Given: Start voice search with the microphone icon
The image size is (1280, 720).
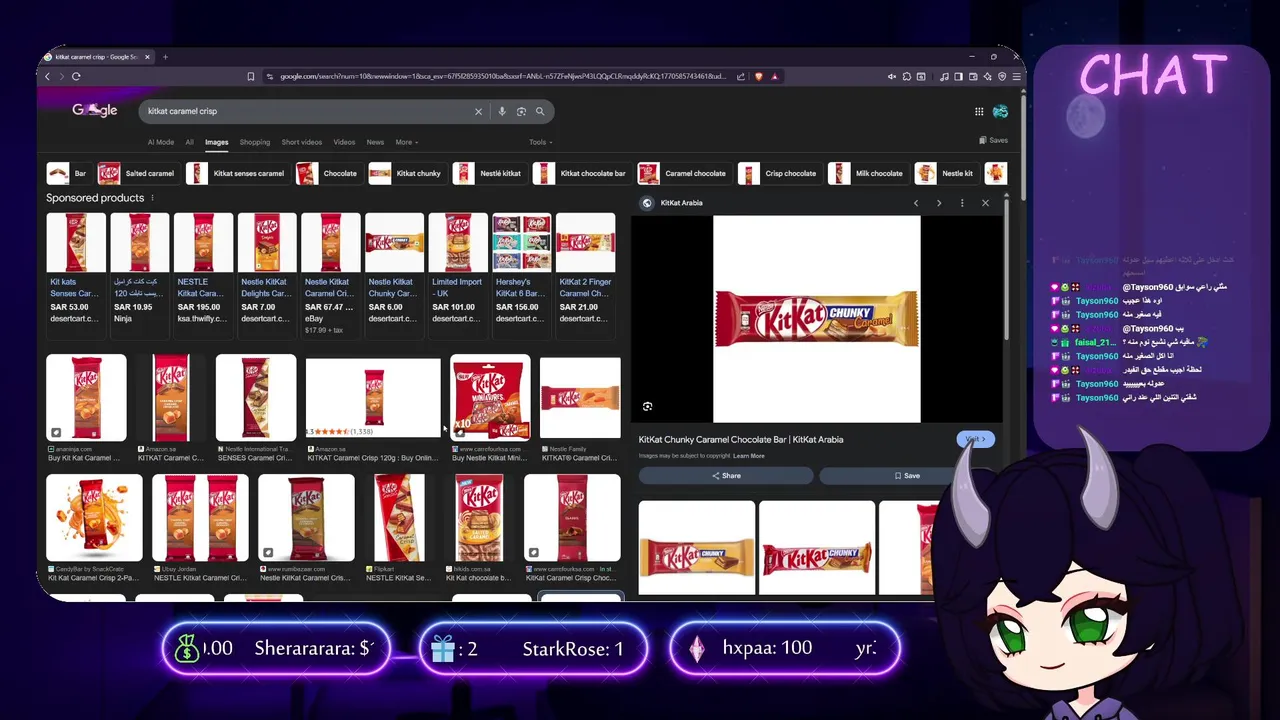Looking at the screenshot, I should [502, 111].
